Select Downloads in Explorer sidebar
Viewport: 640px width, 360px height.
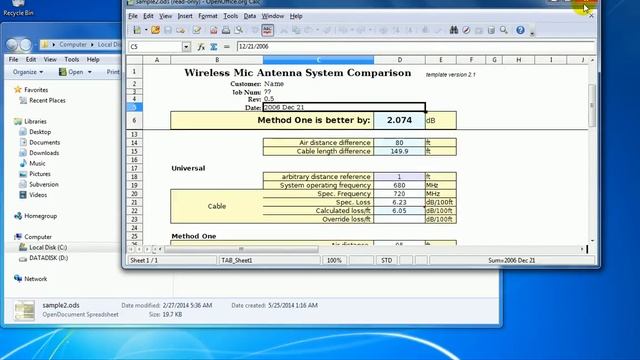click(x=39, y=153)
